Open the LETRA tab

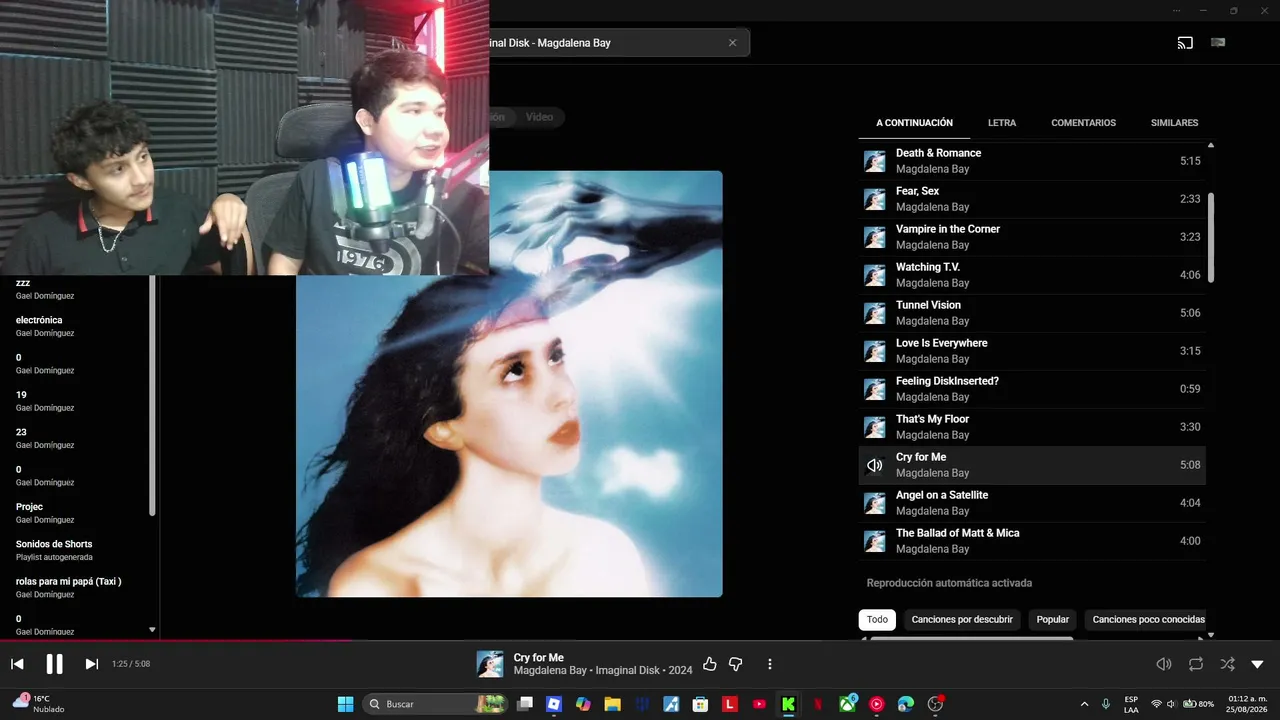(x=1002, y=123)
